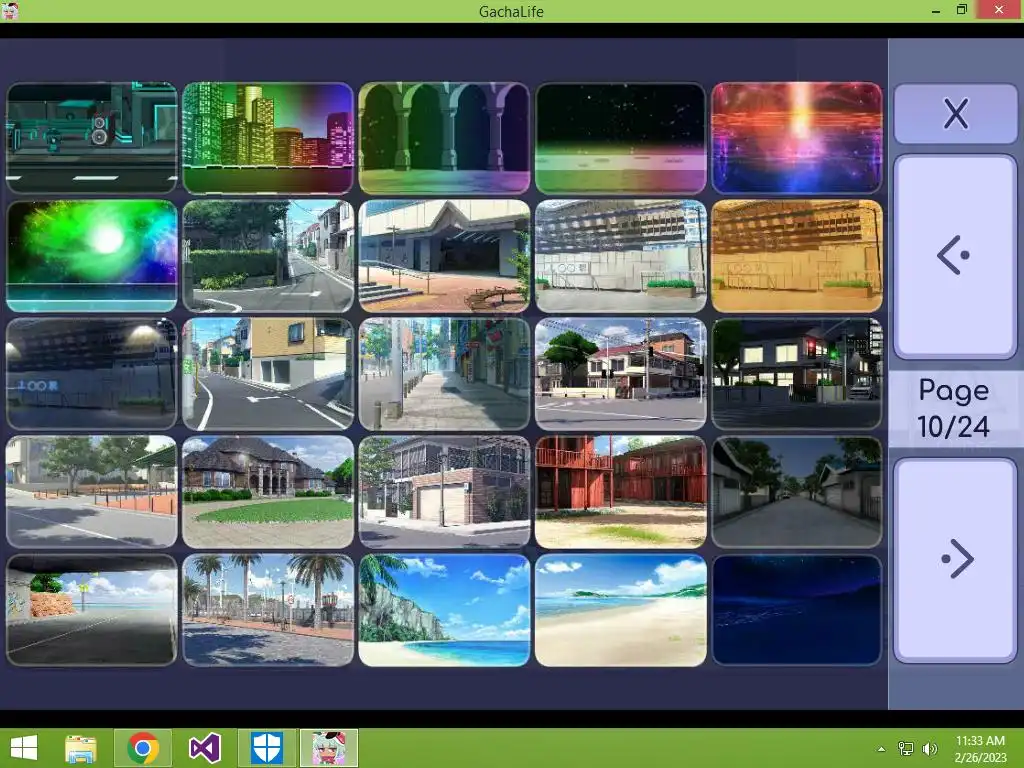Open Visual Studio from the taskbar
This screenshot has height=768, width=1024.
click(x=204, y=748)
